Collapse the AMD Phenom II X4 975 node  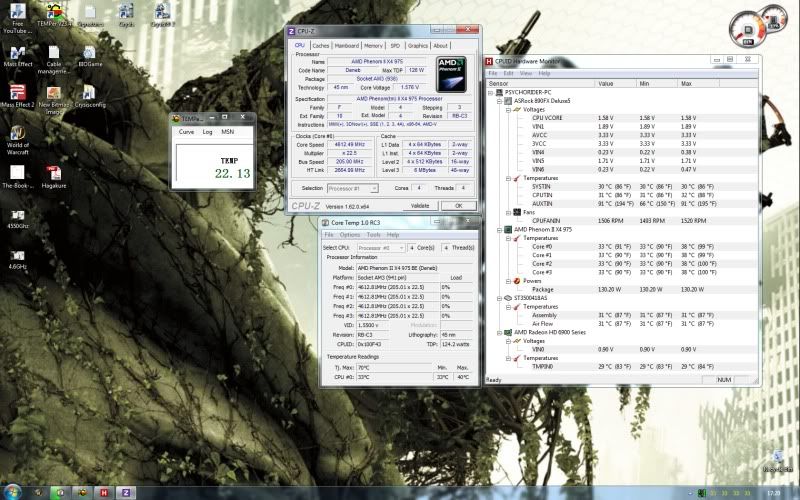coord(499,230)
